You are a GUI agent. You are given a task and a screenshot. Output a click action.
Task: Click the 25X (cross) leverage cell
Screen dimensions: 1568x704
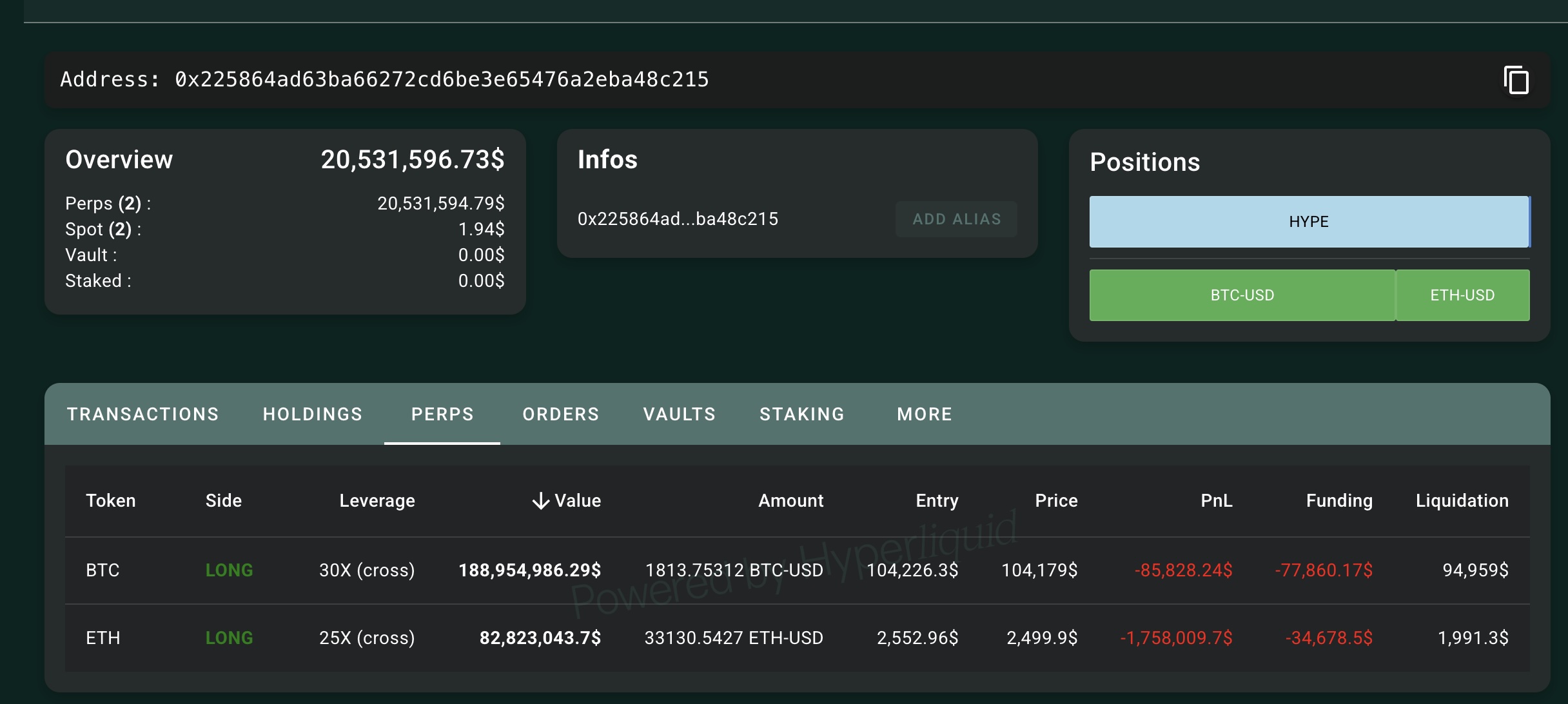pyautogui.click(x=367, y=638)
